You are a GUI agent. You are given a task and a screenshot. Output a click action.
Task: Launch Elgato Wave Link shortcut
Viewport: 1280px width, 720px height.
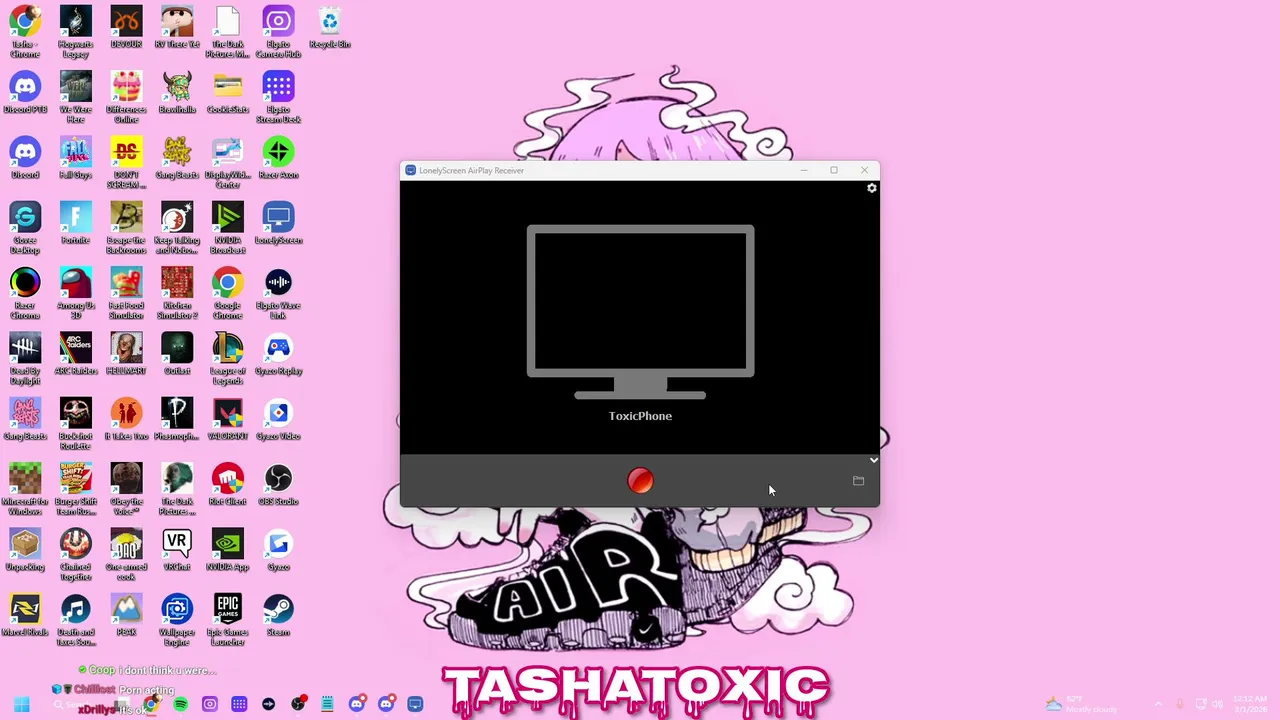278,291
